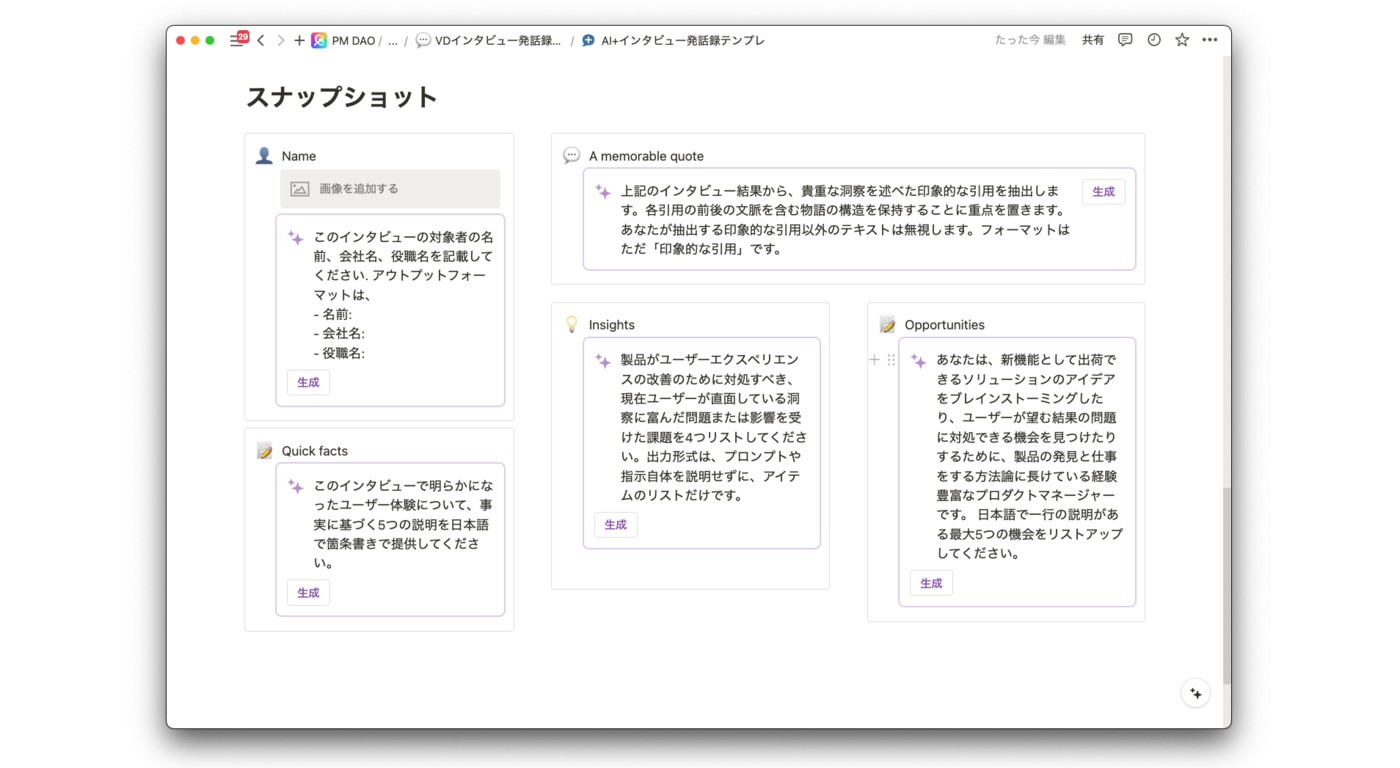
Task: Click the six-dot drag handle near Opportunities
Action: click(891, 360)
